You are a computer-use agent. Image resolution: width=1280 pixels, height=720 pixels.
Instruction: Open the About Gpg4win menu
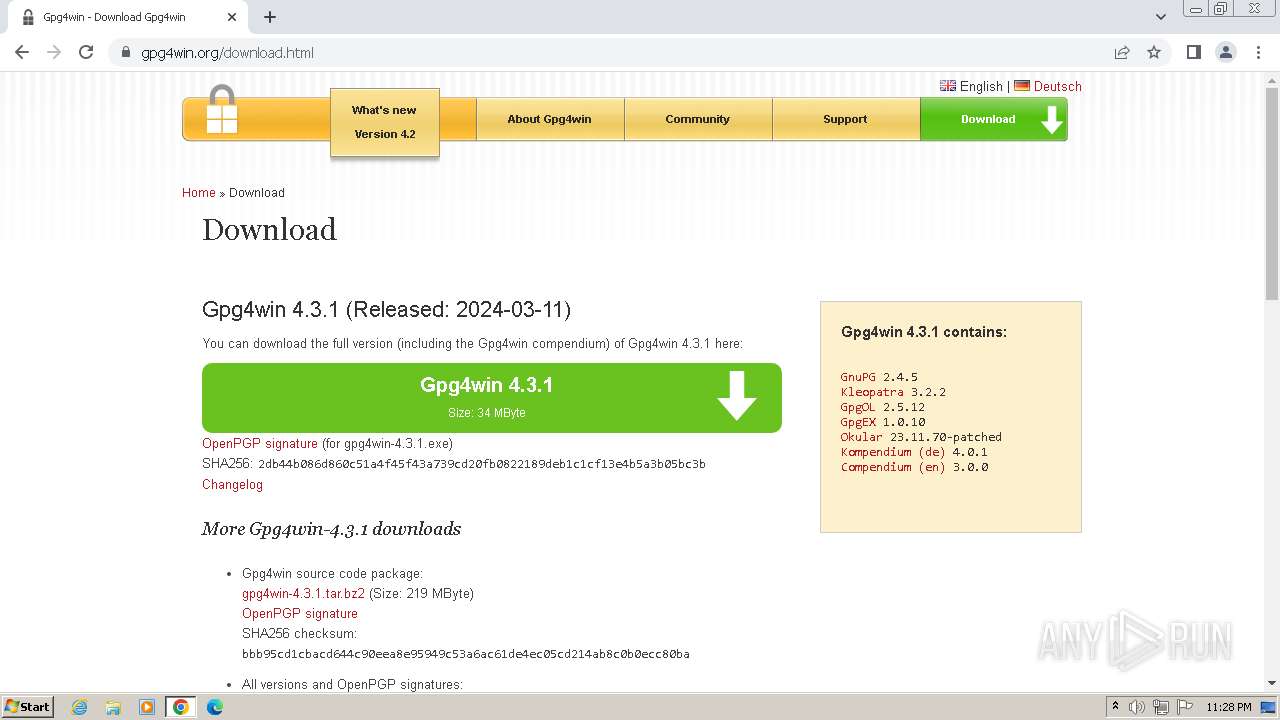coord(549,119)
